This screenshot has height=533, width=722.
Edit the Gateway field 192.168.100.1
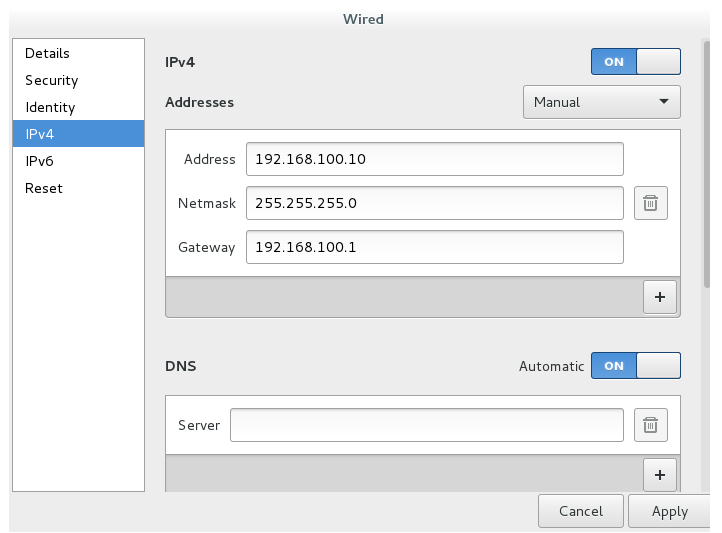435,247
